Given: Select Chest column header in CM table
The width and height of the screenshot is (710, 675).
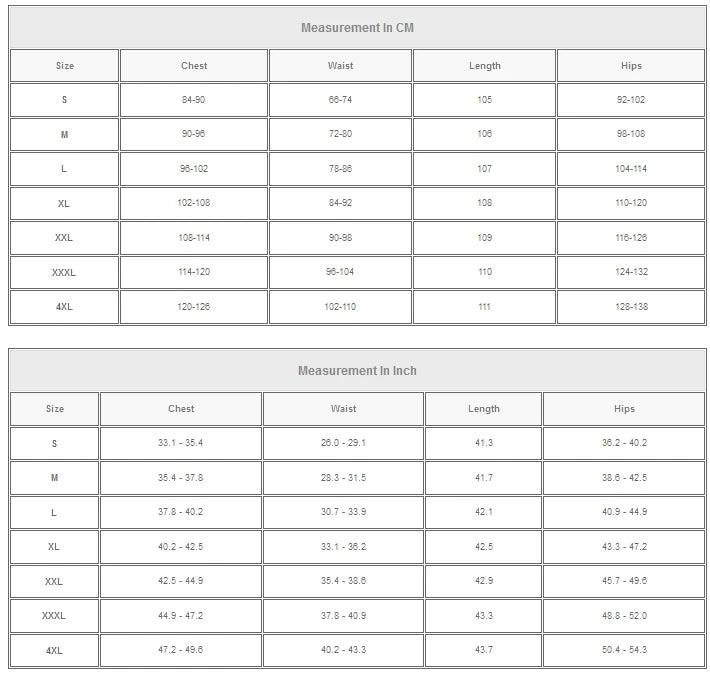Looking at the screenshot, I should tap(194, 66).
